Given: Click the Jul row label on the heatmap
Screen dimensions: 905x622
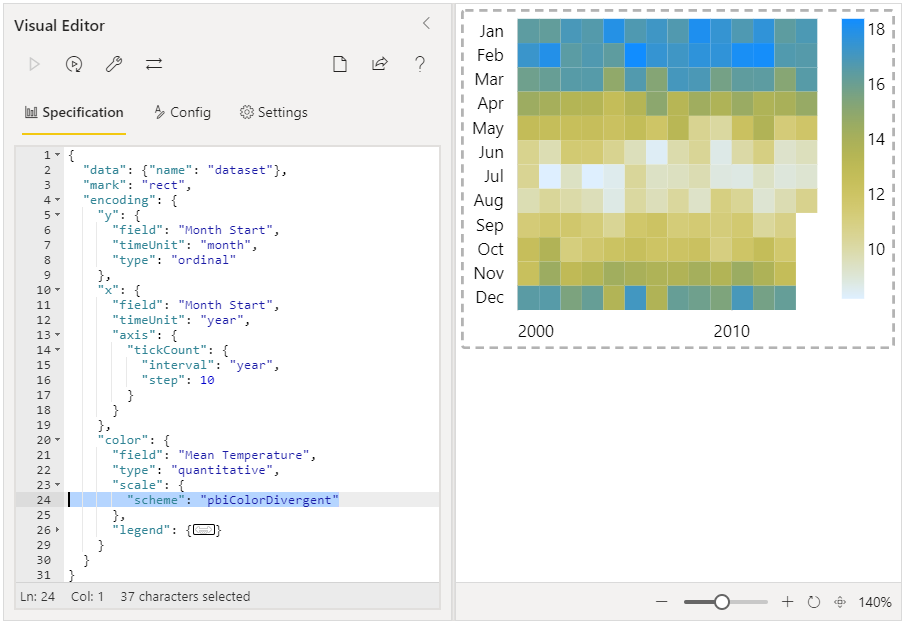Looking at the screenshot, I should [493, 176].
